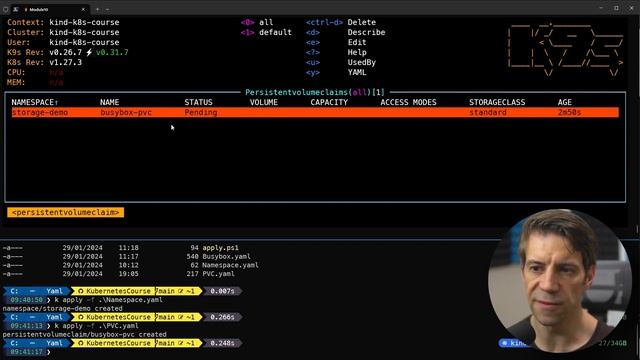
Task: Click the K9s Rev v0.26.7 value
Action: coord(65,52)
